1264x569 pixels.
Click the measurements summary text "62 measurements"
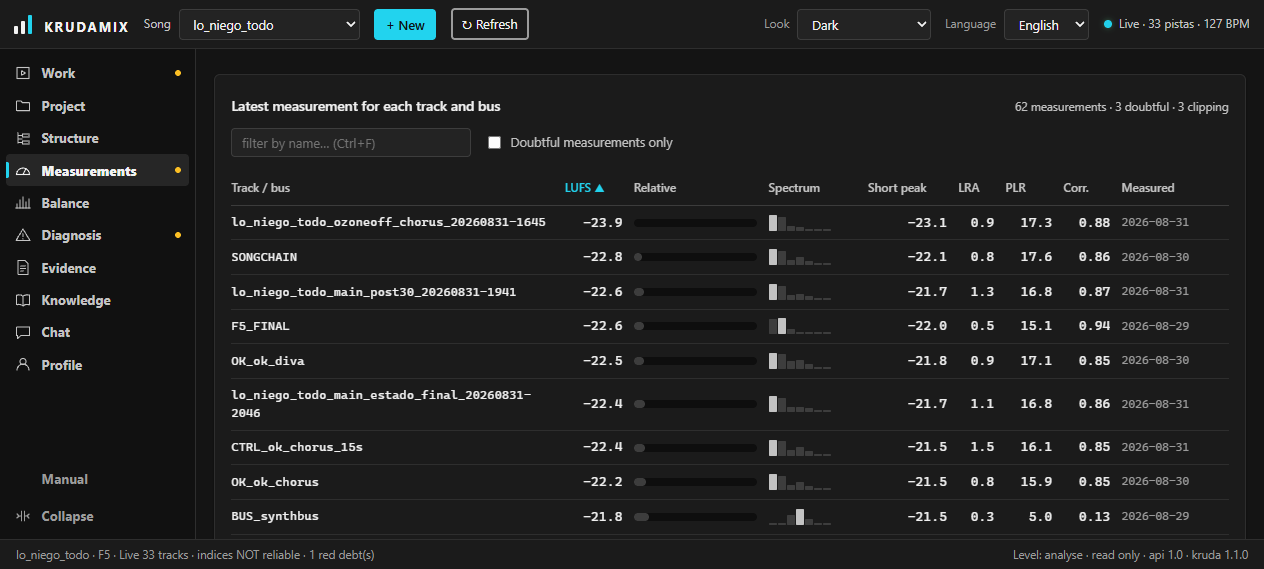click(1060, 107)
